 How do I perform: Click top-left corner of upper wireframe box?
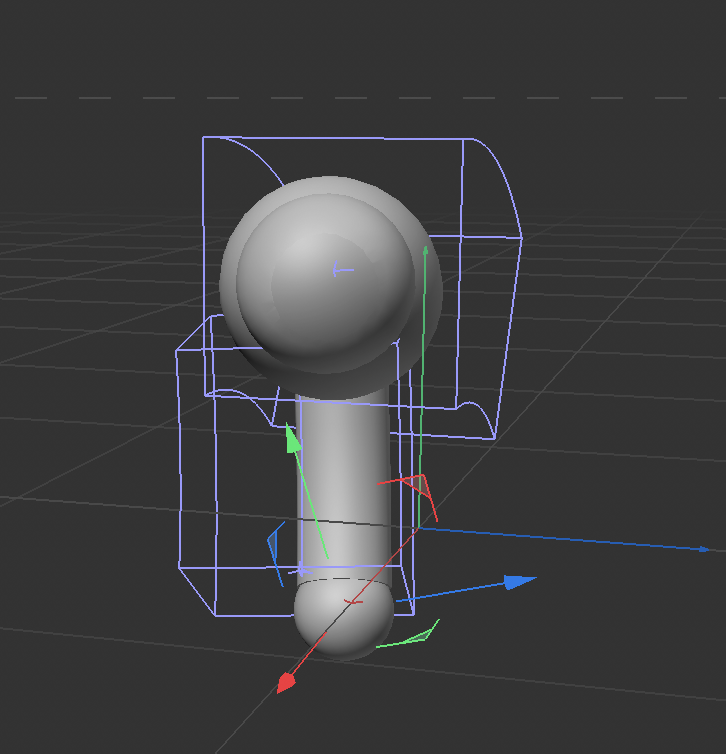[x=204, y=138]
